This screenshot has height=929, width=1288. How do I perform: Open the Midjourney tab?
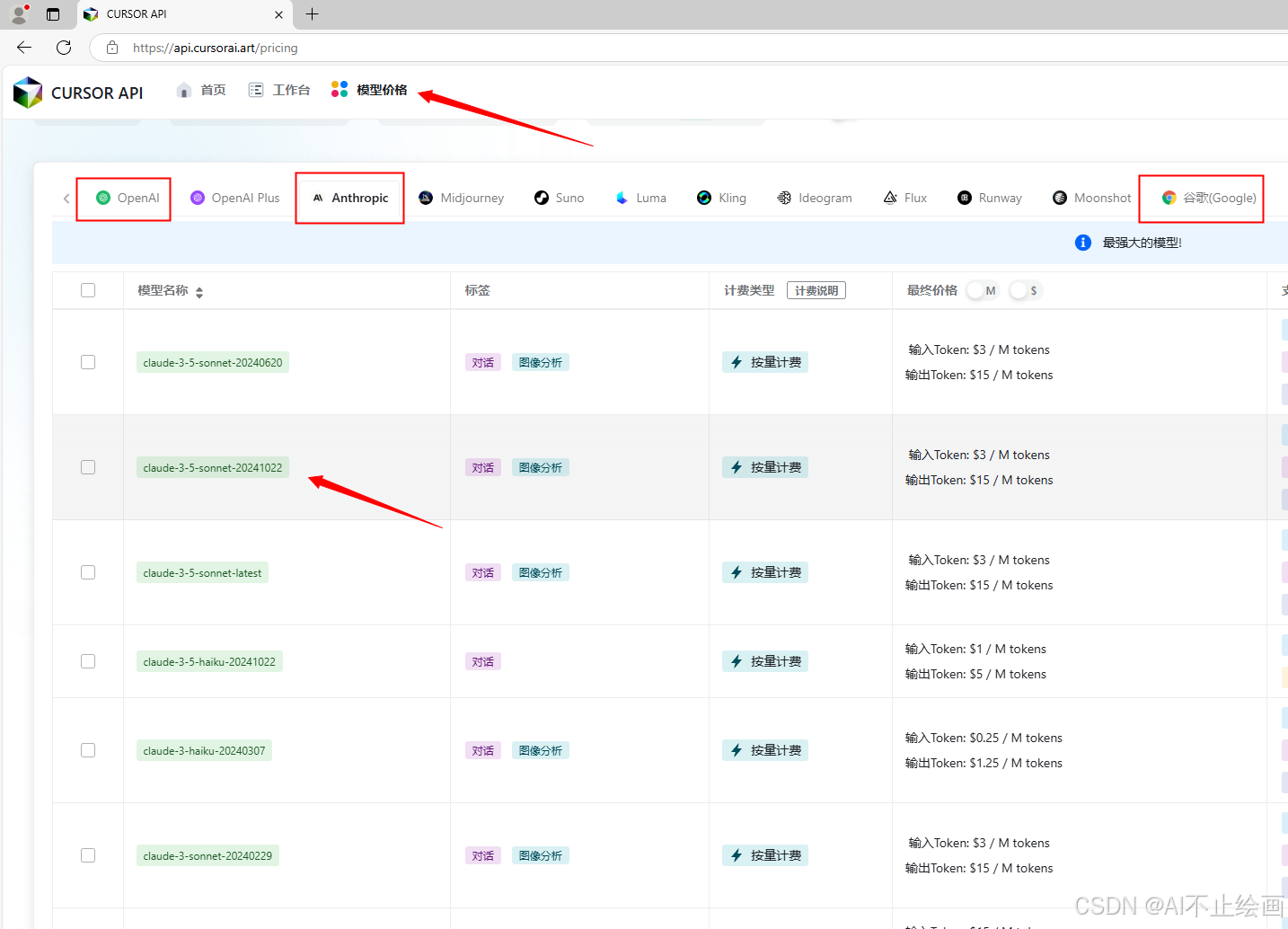(462, 198)
